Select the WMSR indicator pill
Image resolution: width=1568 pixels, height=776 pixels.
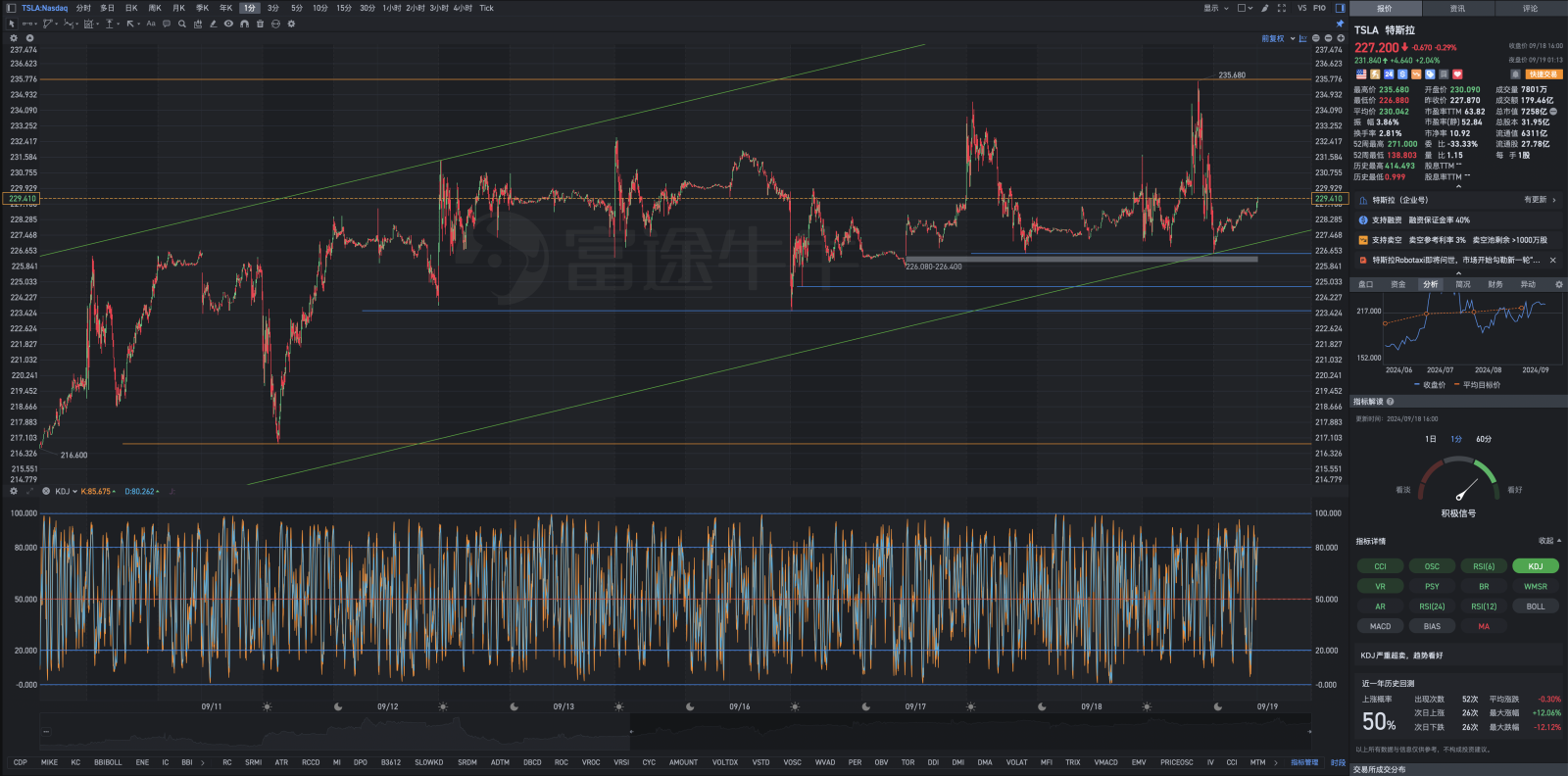point(1536,587)
